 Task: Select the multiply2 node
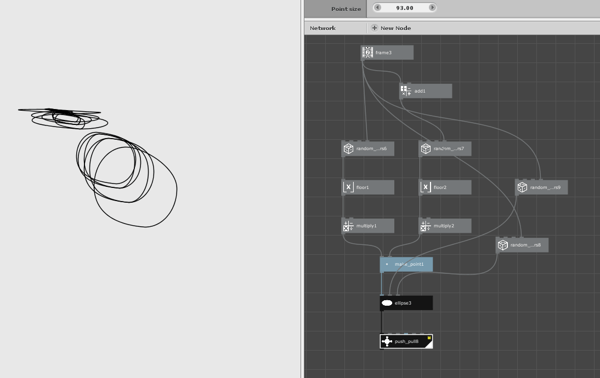[x=445, y=226]
